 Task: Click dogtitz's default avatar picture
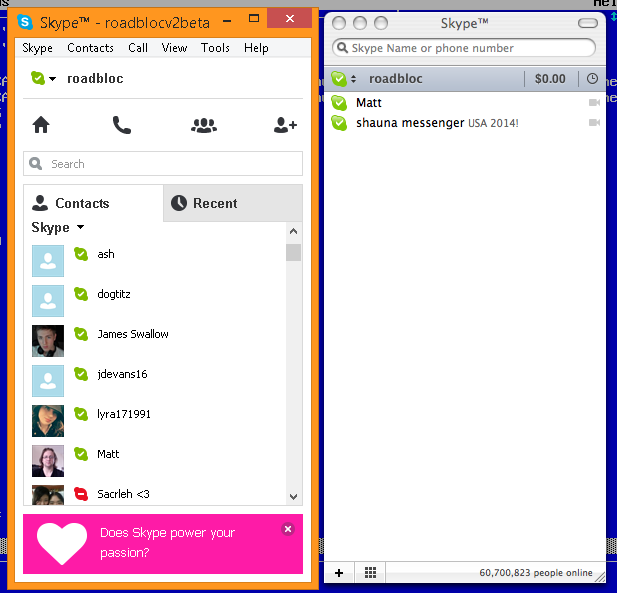click(x=48, y=301)
